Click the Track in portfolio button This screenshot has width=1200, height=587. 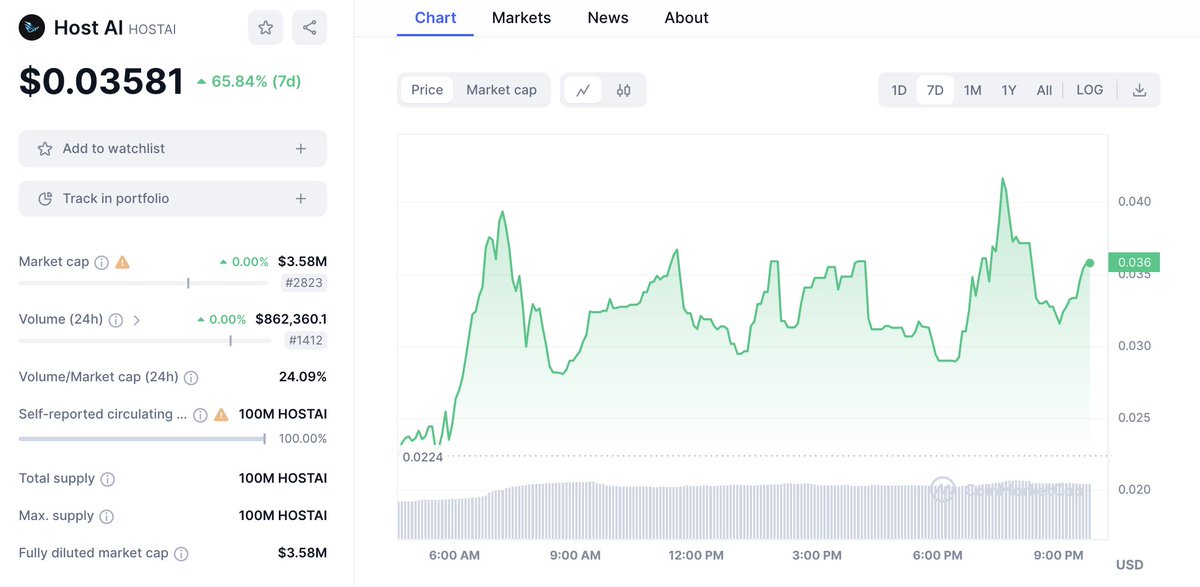173,198
